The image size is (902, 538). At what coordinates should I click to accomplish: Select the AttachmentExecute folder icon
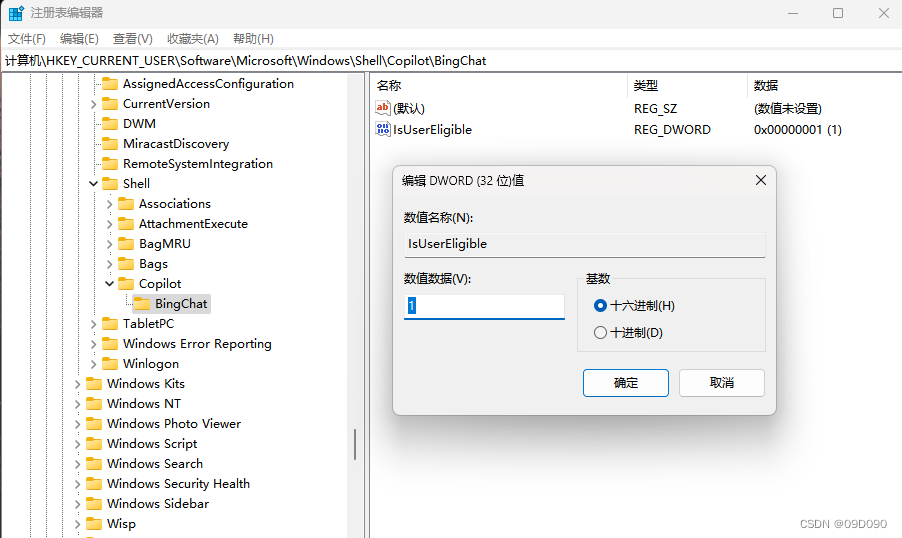[126, 224]
